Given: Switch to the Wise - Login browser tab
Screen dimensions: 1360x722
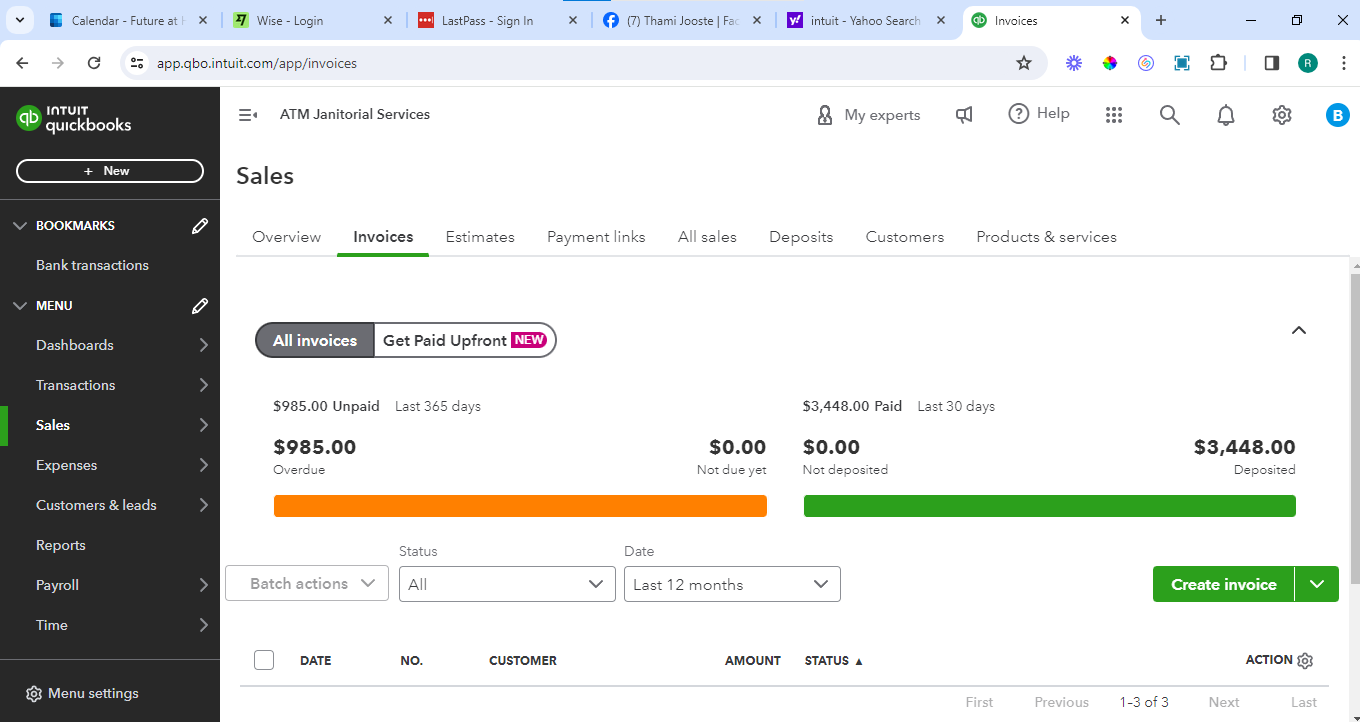Looking at the screenshot, I should [x=312, y=20].
